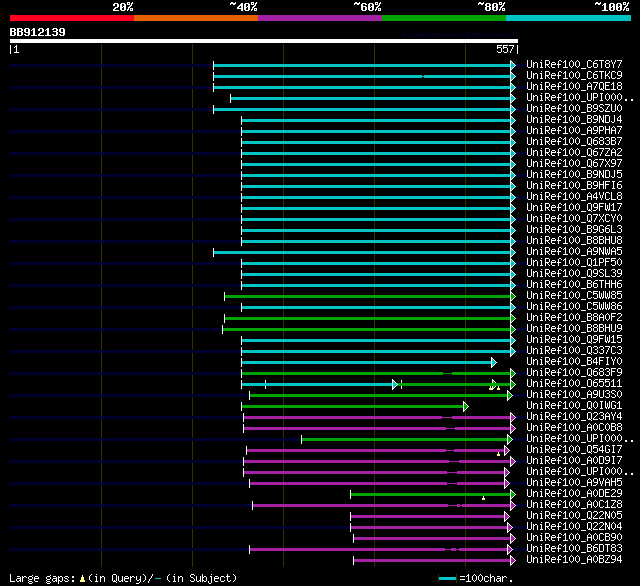Click UniRef100_A0D9I7 label
The image size is (640, 586).
[x=574, y=461]
